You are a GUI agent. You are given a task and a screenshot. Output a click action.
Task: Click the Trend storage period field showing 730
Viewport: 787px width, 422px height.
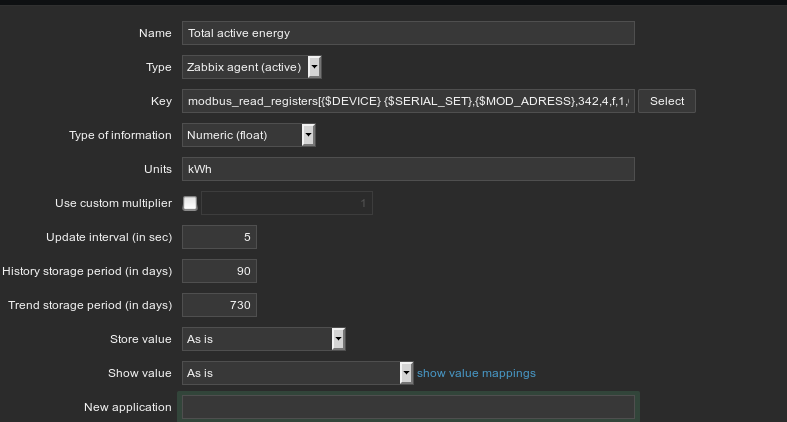pyautogui.click(x=220, y=305)
